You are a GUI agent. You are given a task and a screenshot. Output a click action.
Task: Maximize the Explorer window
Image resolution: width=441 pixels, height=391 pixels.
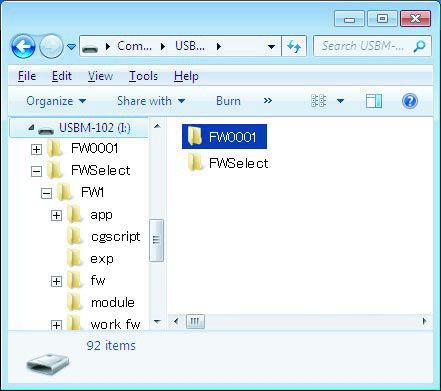pos(382,19)
